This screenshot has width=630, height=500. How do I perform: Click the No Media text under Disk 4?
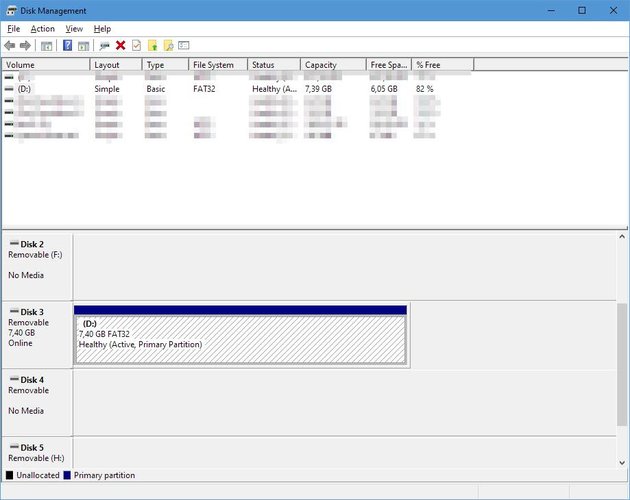pyautogui.click(x=26, y=411)
